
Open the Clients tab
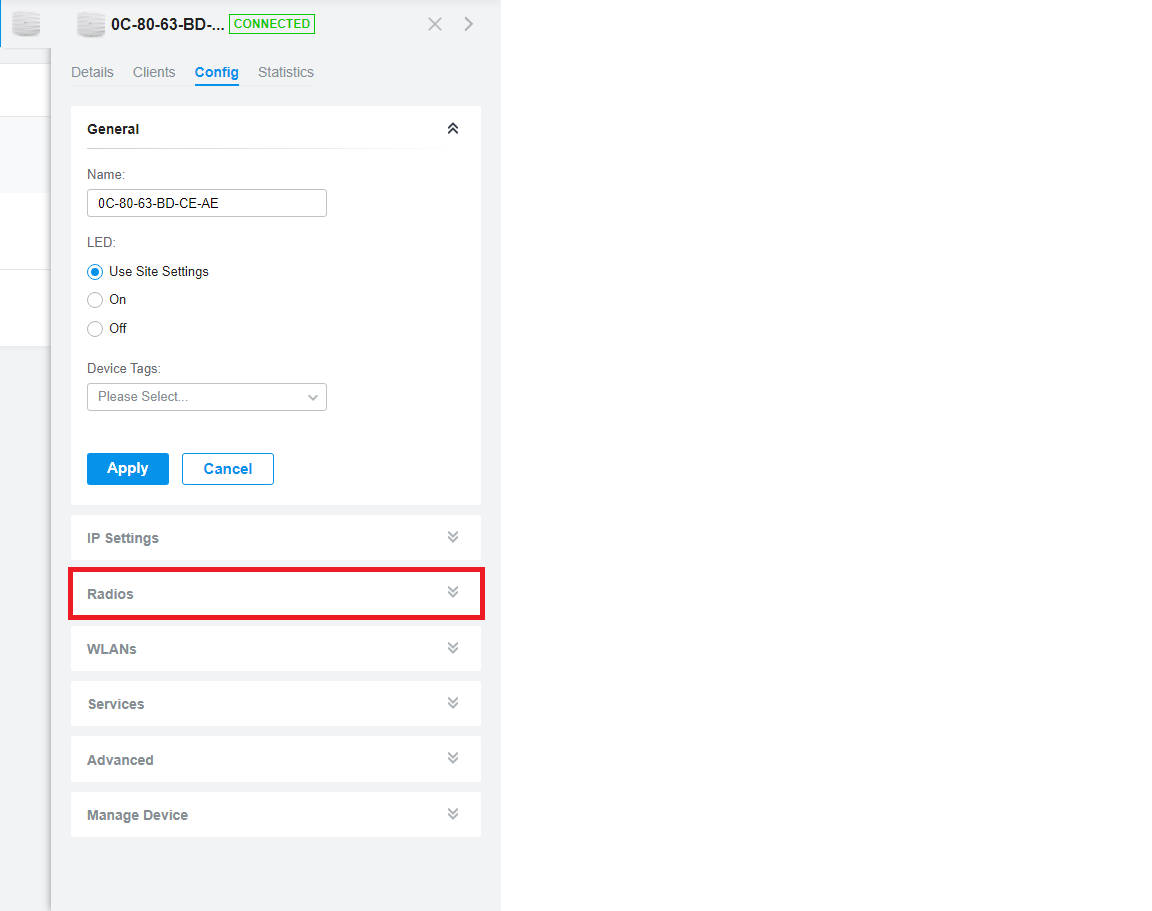(x=154, y=72)
